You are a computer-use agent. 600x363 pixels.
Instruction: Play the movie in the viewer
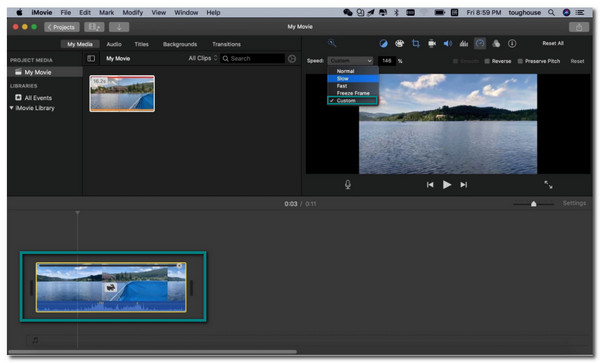click(447, 185)
